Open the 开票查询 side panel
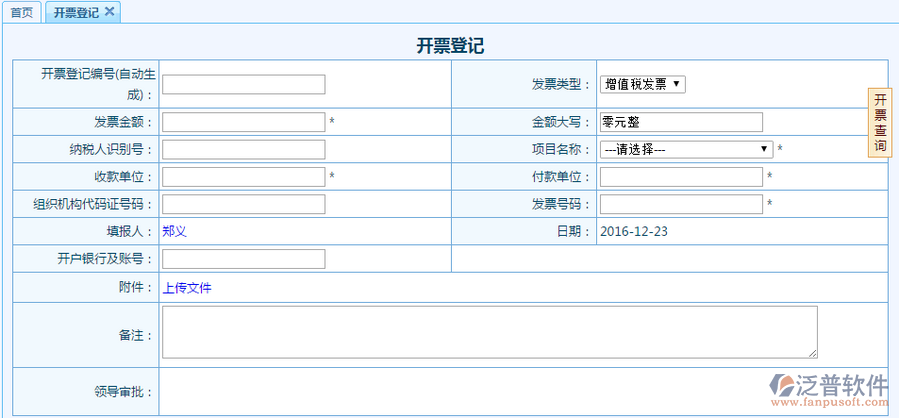Image resolution: width=899 pixels, height=418 pixels. click(x=880, y=122)
